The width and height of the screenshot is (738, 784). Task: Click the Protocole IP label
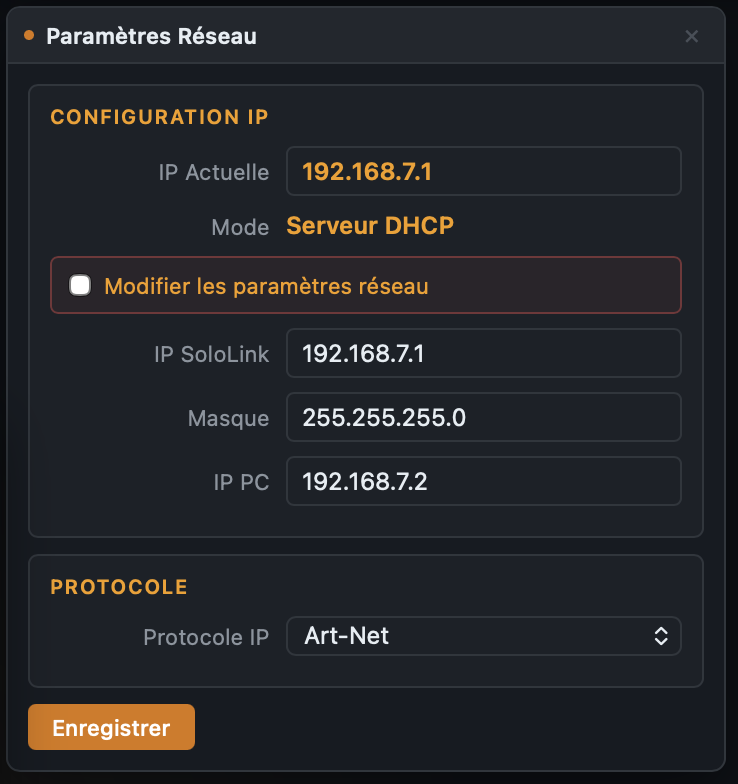pyautogui.click(x=206, y=637)
